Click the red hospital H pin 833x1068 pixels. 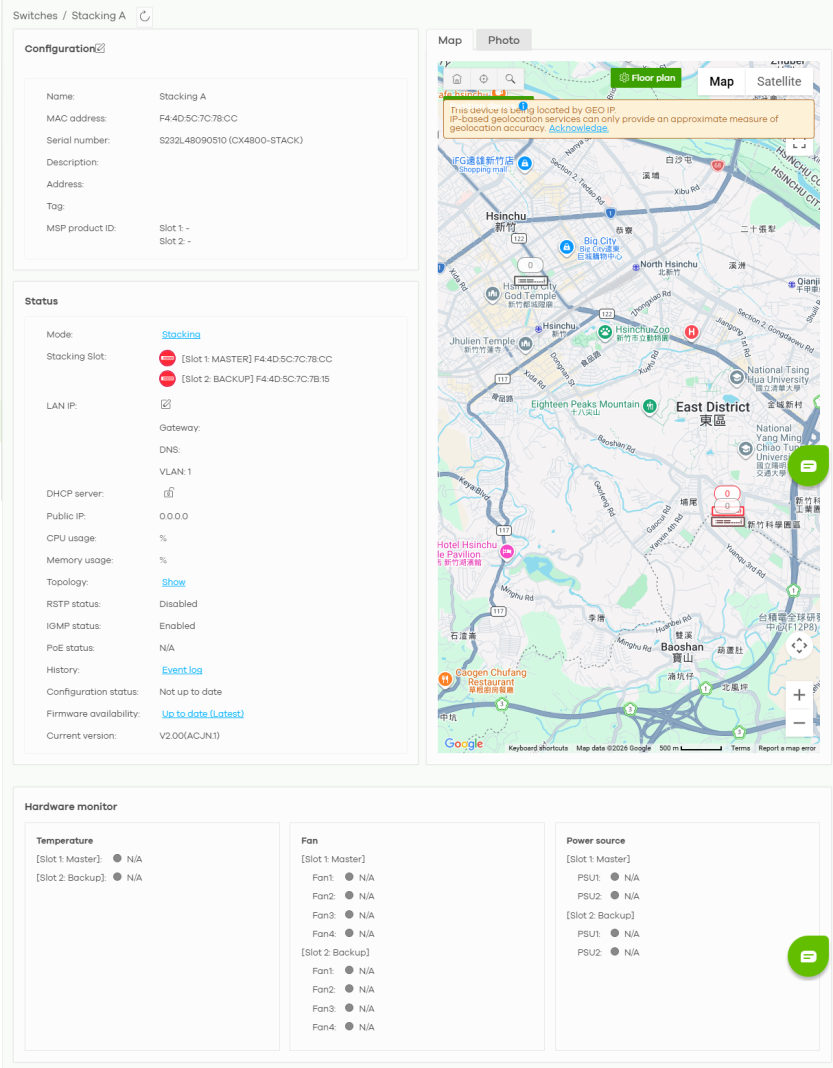691,332
